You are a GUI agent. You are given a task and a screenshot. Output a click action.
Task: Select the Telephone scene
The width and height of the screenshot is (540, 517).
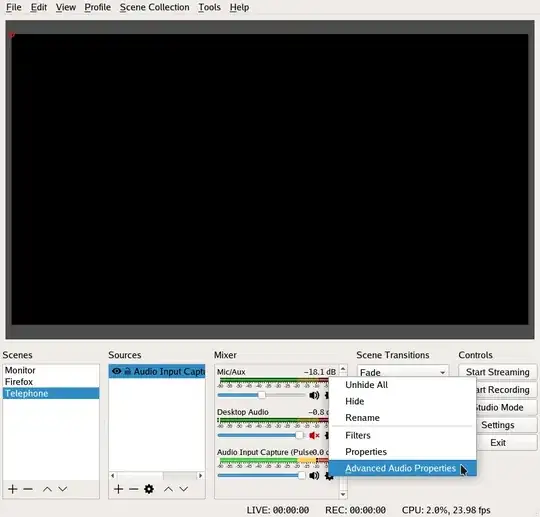pyautogui.click(x=51, y=393)
